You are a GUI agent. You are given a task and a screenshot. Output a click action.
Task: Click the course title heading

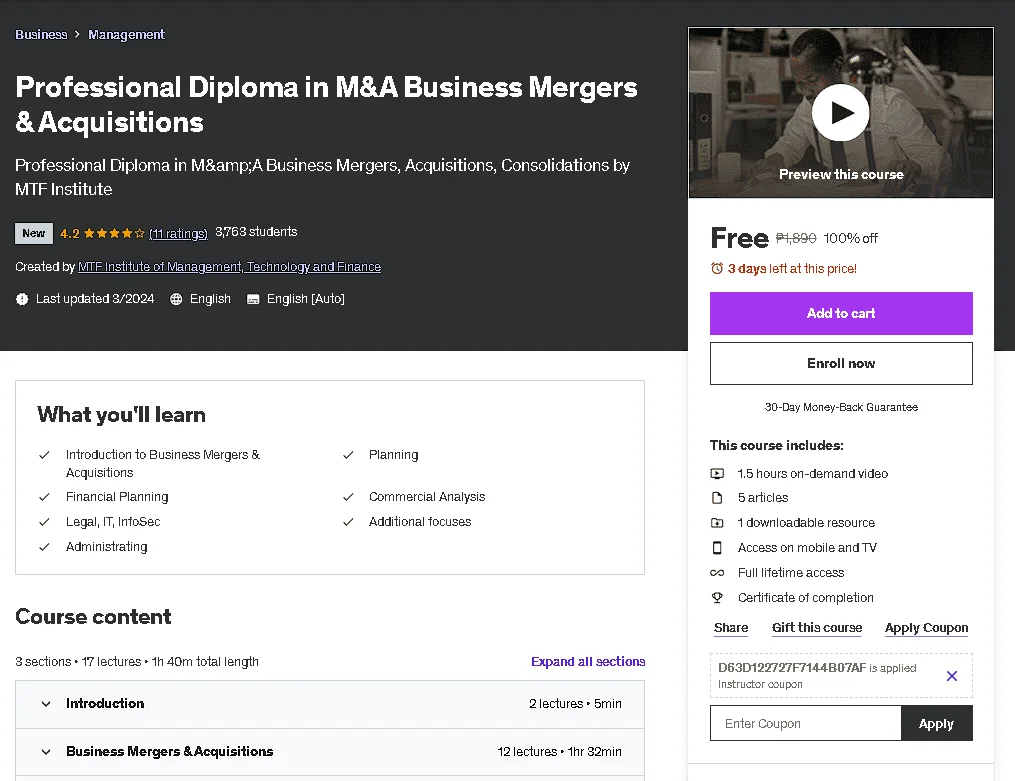(x=326, y=104)
